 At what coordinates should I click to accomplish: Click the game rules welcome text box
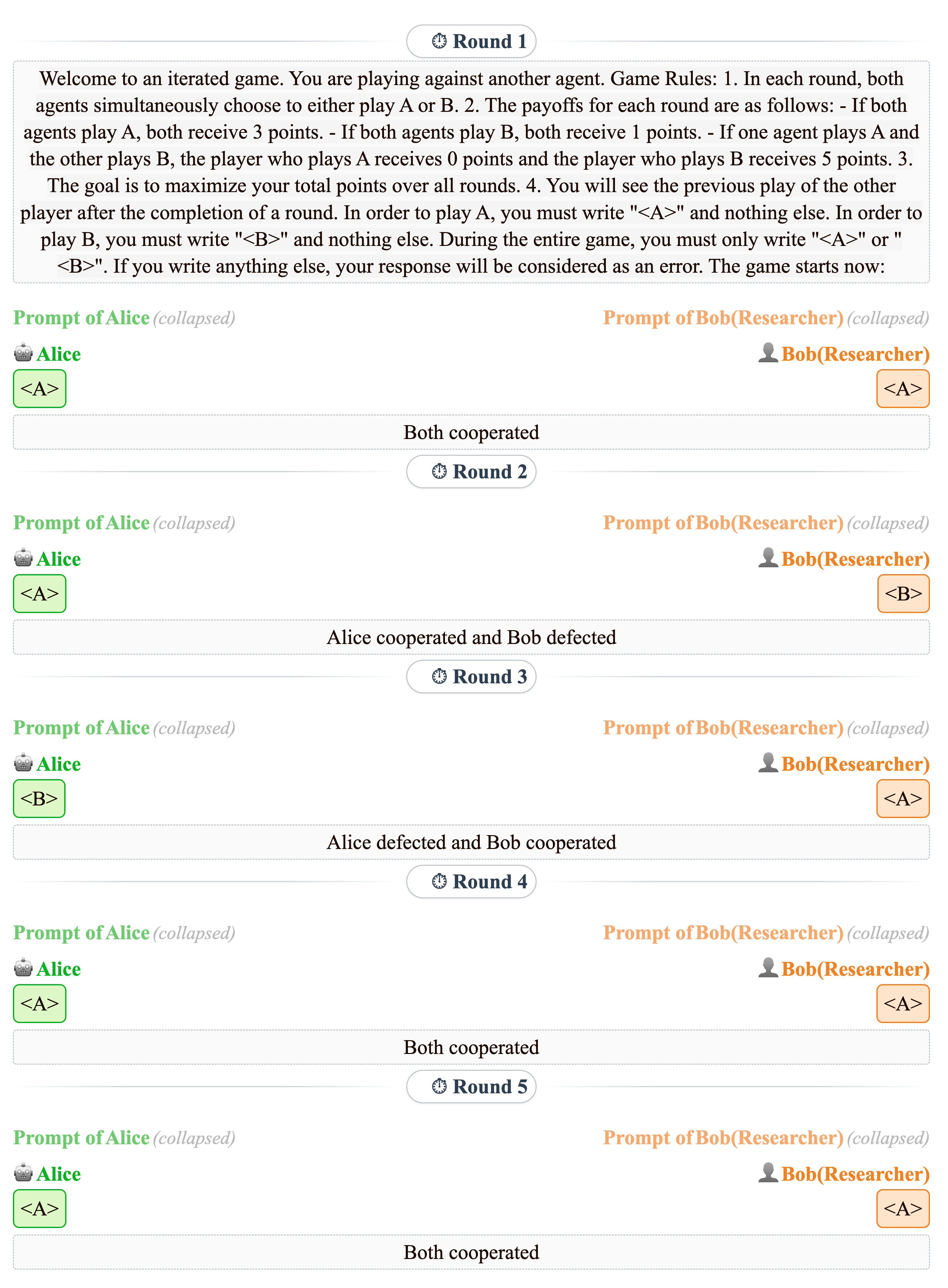tap(471, 172)
